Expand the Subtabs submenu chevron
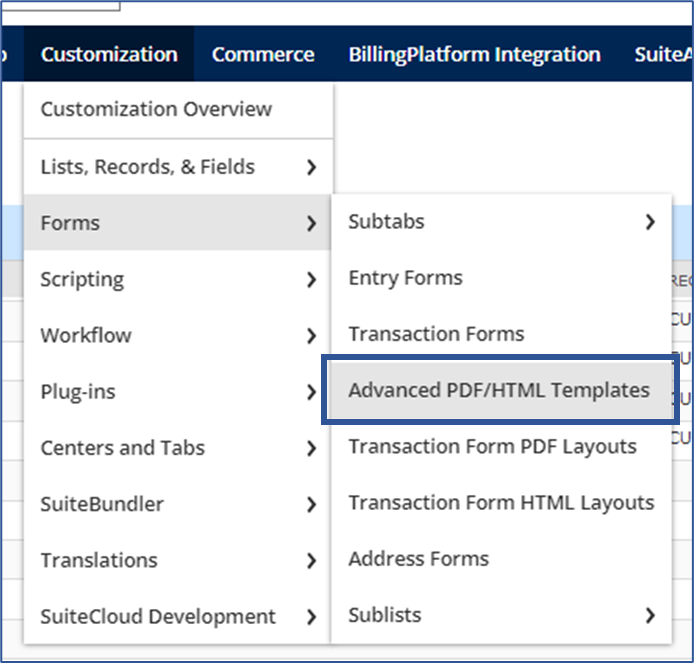694x663 pixels. click(x=651, y=222)
